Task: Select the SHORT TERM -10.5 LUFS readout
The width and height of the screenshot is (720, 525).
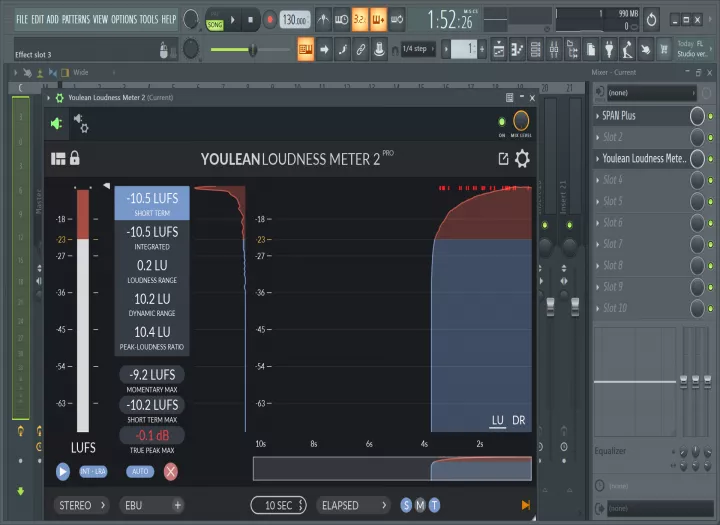Action: pos(152,203)
